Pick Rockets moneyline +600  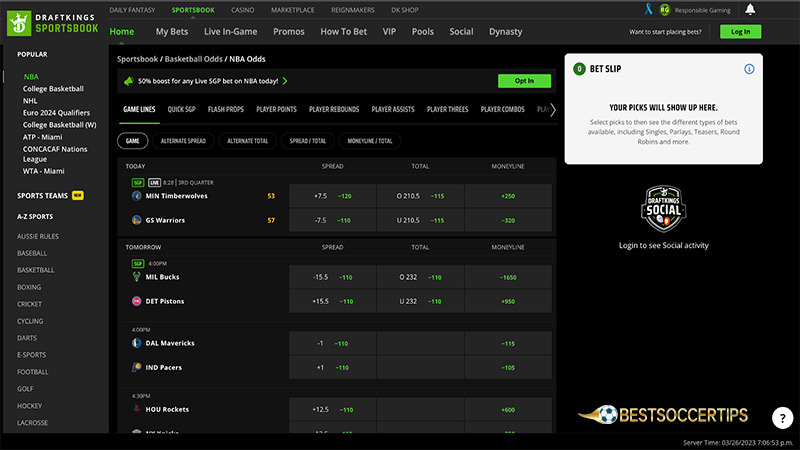(x=508, y=410)
